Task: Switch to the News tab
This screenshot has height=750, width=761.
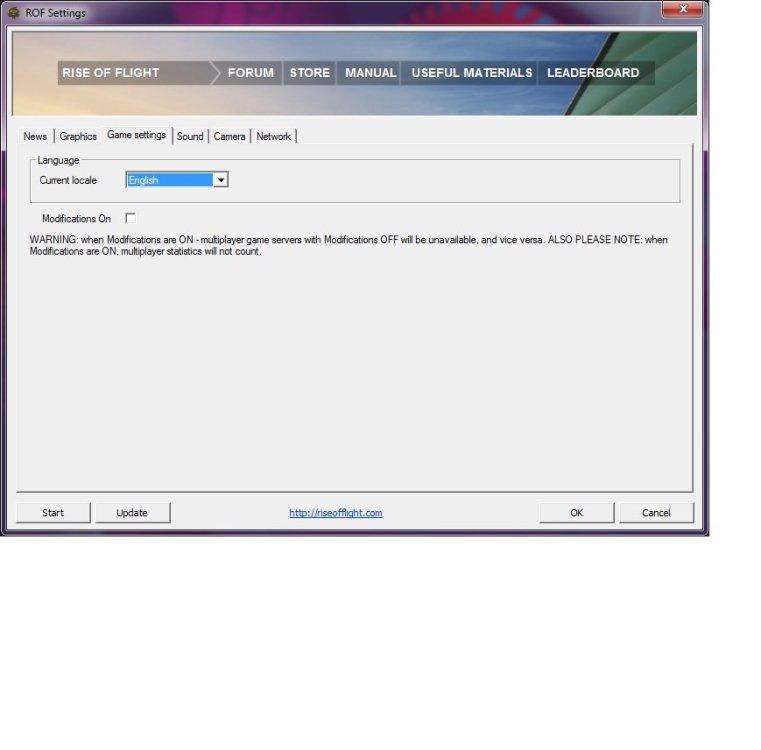Action: 35,136
